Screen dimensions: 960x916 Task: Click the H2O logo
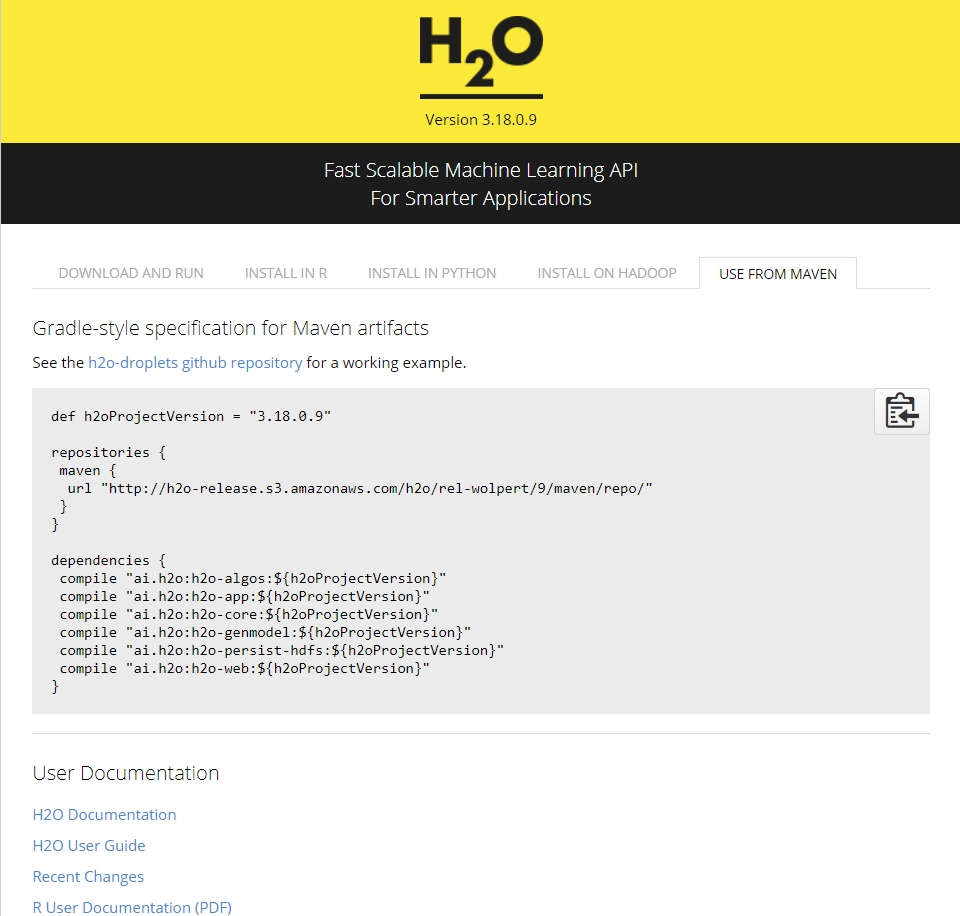(481, 56)
